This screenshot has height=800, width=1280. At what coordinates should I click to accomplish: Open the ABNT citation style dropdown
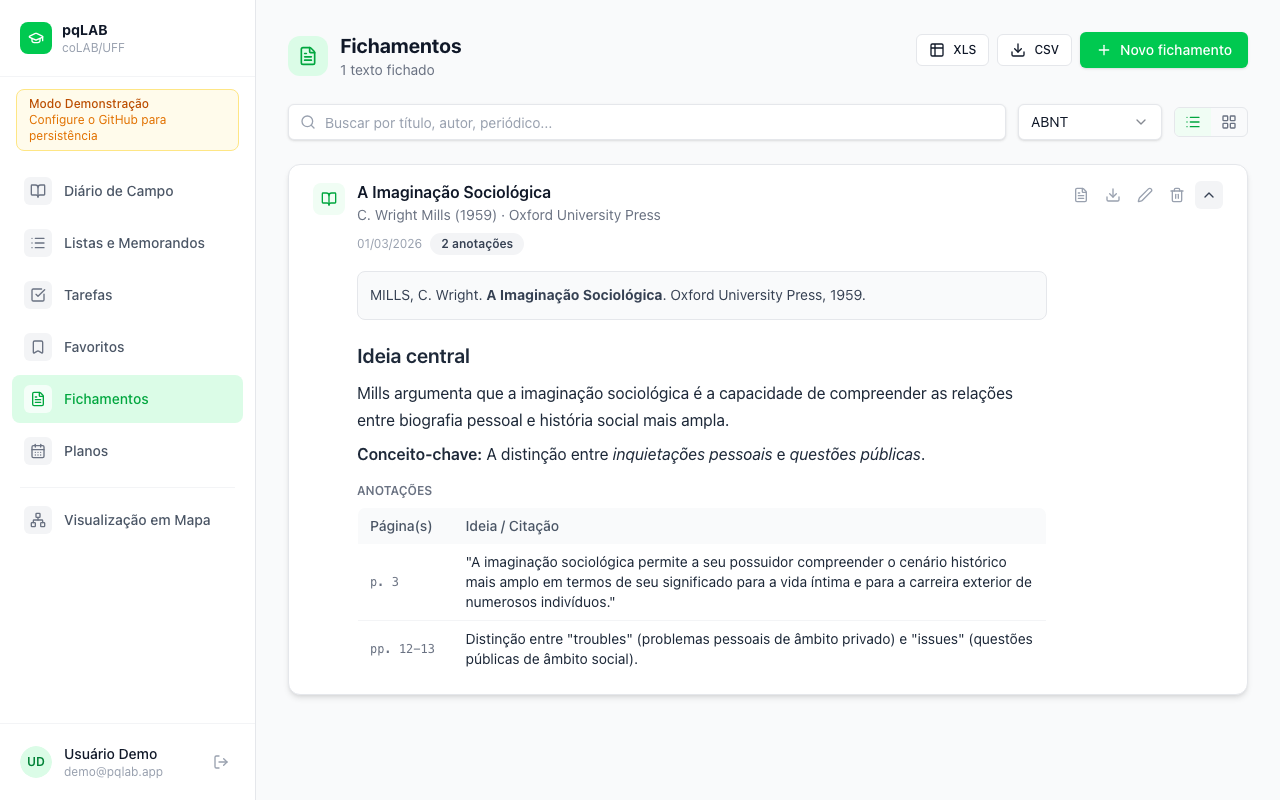tap(1089, 122)
